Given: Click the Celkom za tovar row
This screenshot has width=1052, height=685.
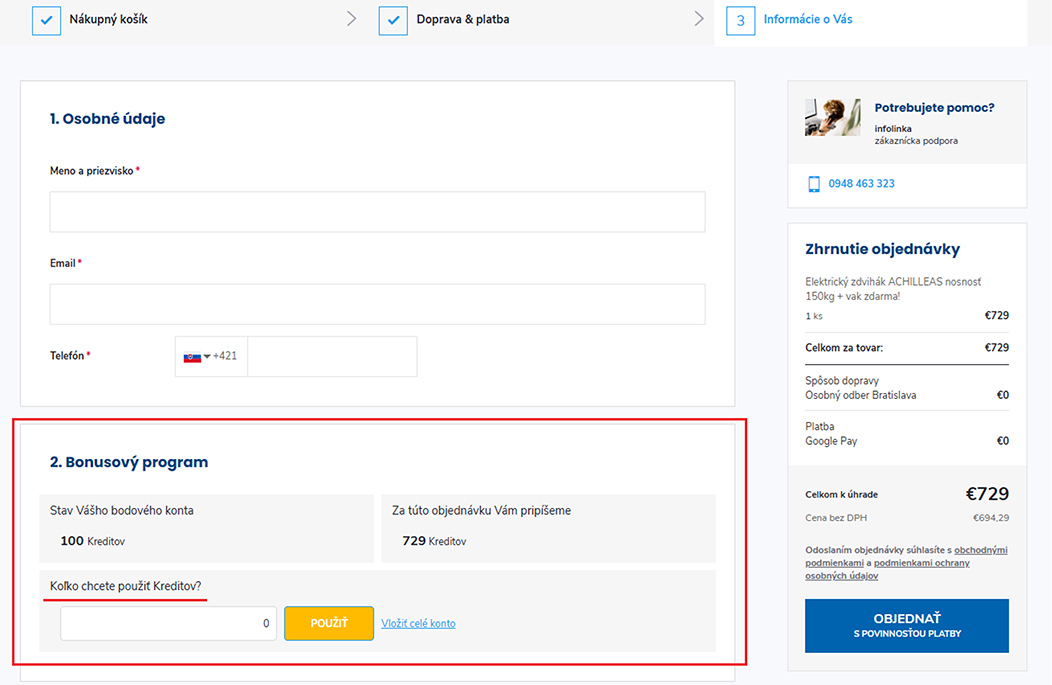Looking at the screenshot, I should click(x=906, y=348).
